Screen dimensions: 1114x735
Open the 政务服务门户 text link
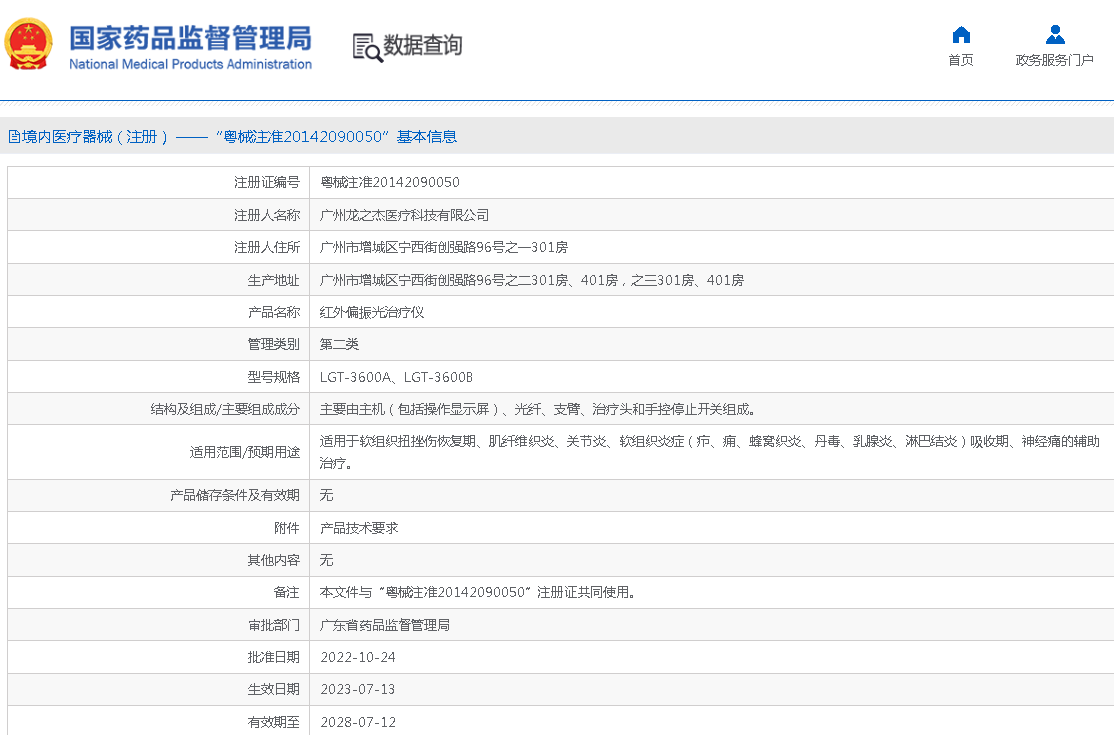(1055, 61)
